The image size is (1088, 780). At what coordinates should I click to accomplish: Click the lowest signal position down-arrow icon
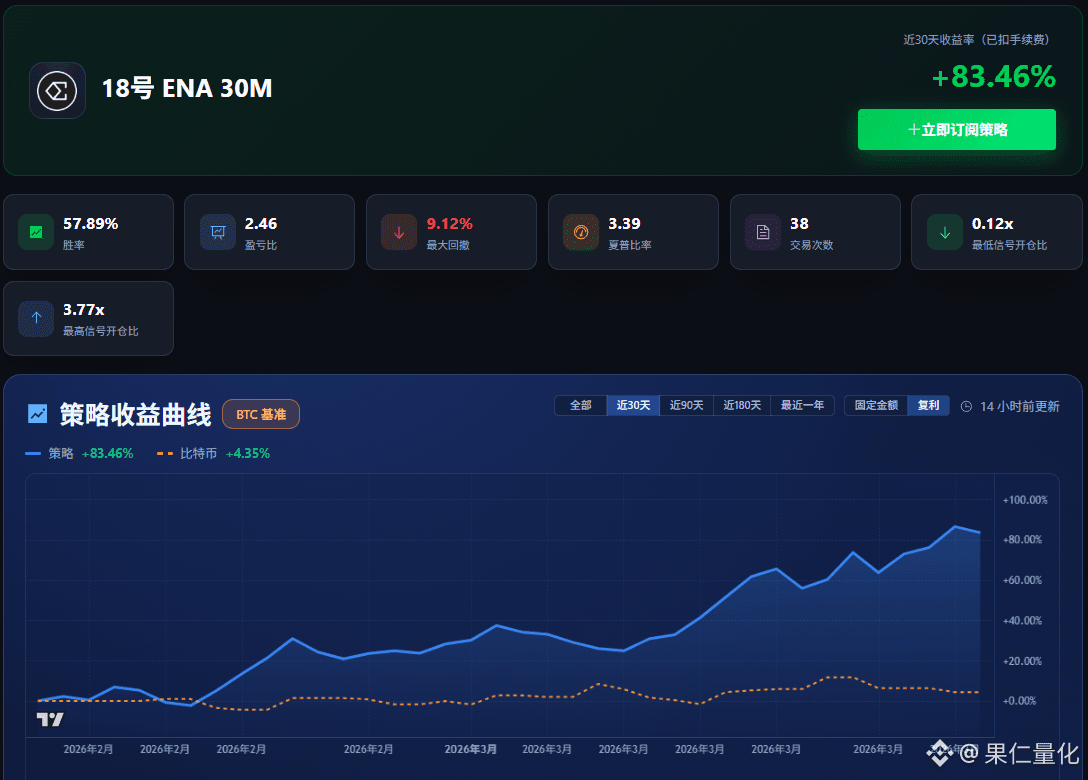point(945,232)
